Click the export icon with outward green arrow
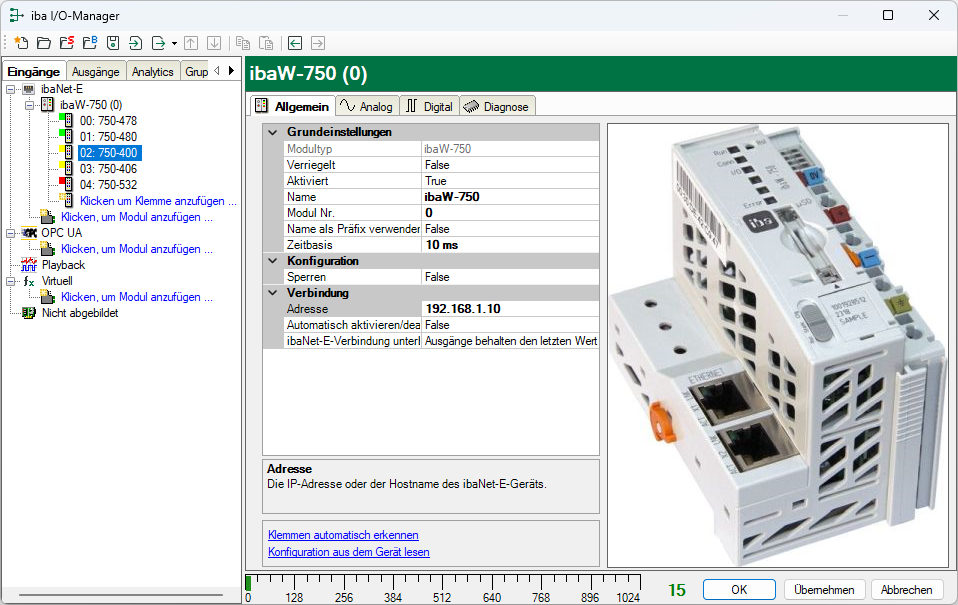The width and height of the screenshot is (958, 605). (x=158, y=43)
